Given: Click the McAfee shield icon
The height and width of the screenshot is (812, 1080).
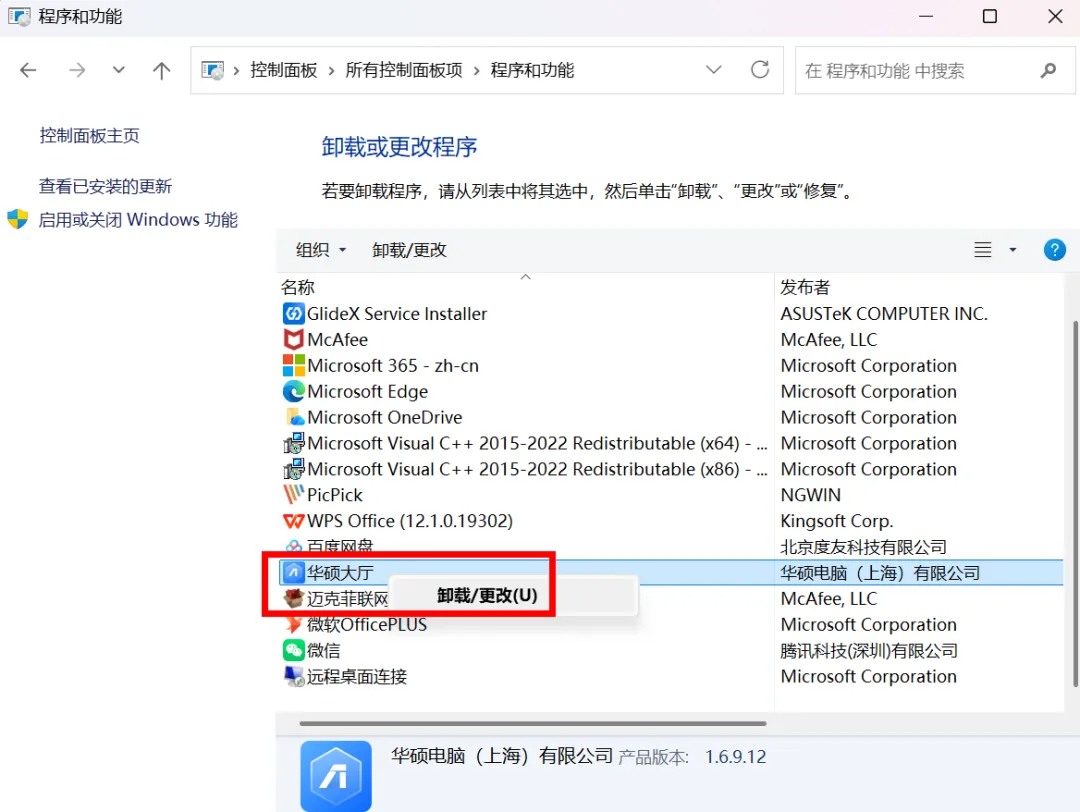Looking at the screenshot, I should click(x=293, y=340).
